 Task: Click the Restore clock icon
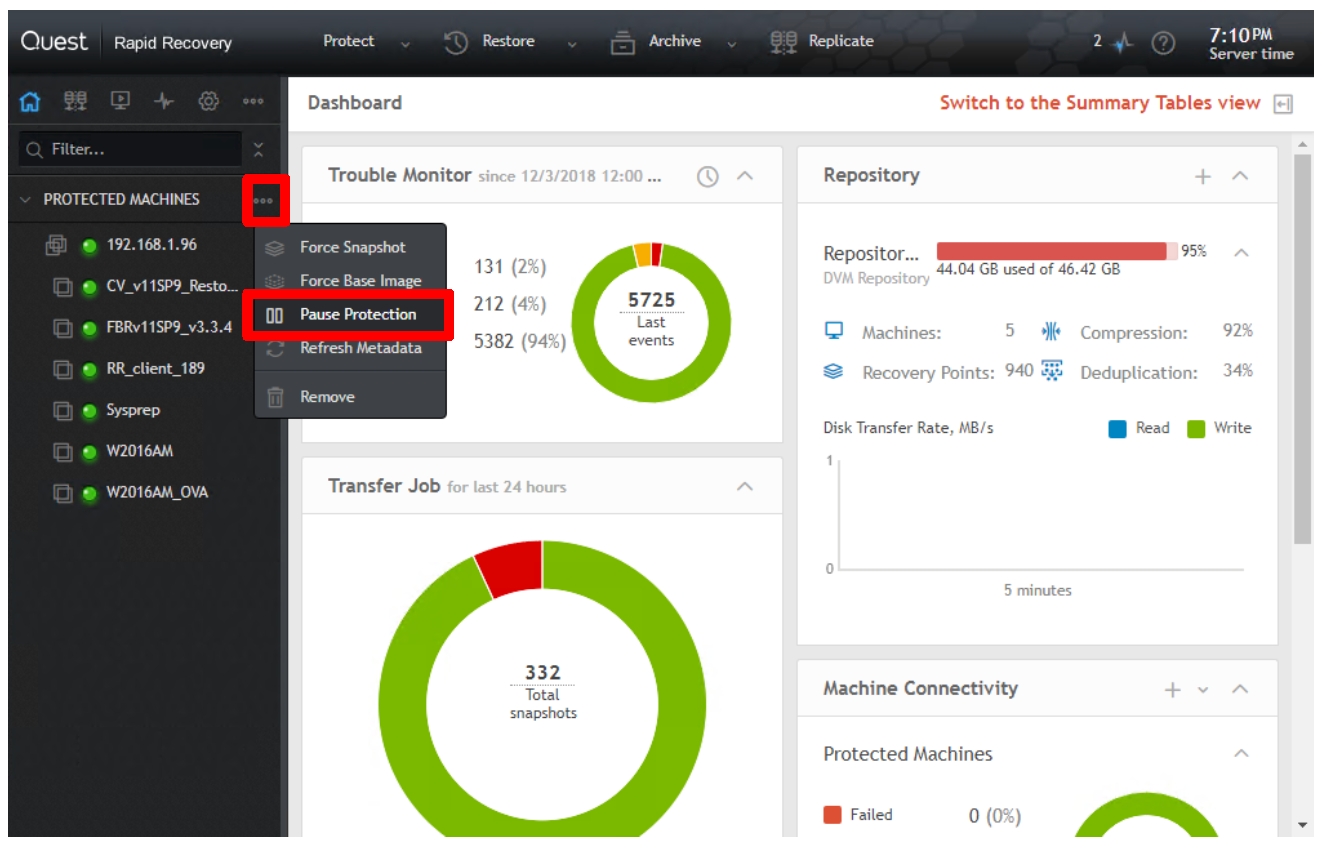click(x=456, y=43)
